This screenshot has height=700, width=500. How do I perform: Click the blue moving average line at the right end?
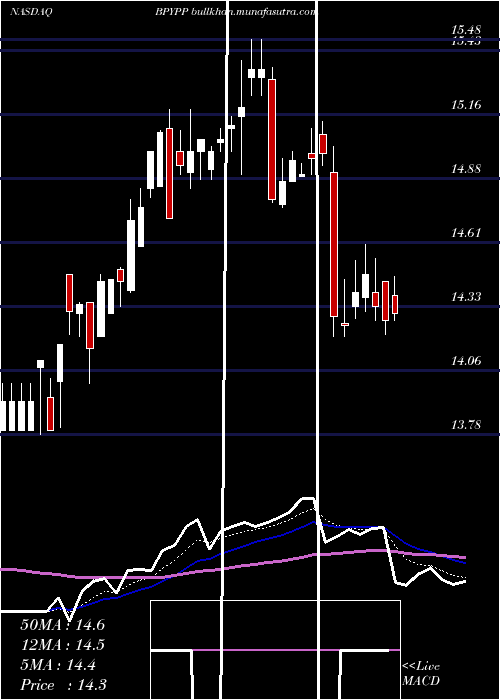(462, 562)
